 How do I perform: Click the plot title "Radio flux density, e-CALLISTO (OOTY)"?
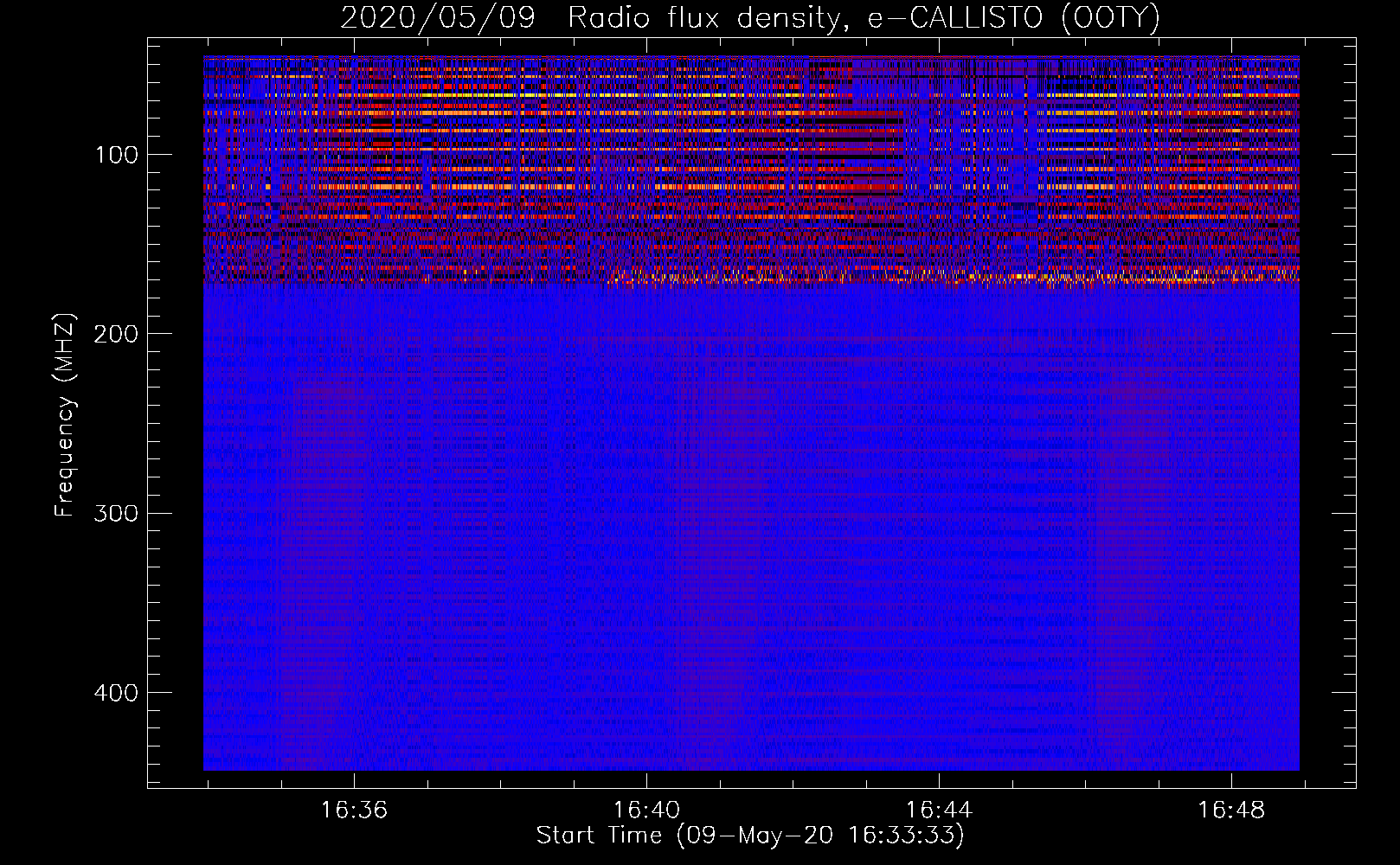click(x=864, y=18)
